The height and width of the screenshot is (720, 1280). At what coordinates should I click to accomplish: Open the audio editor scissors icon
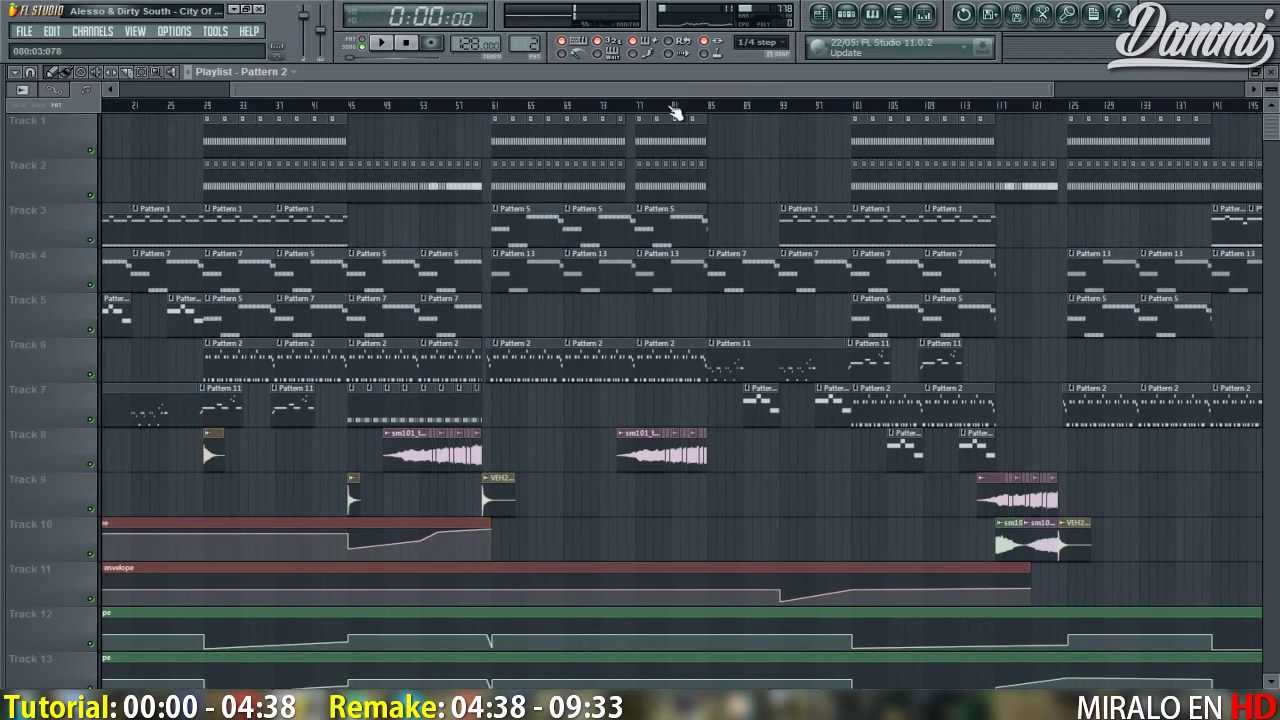(x=1042, y=14)
